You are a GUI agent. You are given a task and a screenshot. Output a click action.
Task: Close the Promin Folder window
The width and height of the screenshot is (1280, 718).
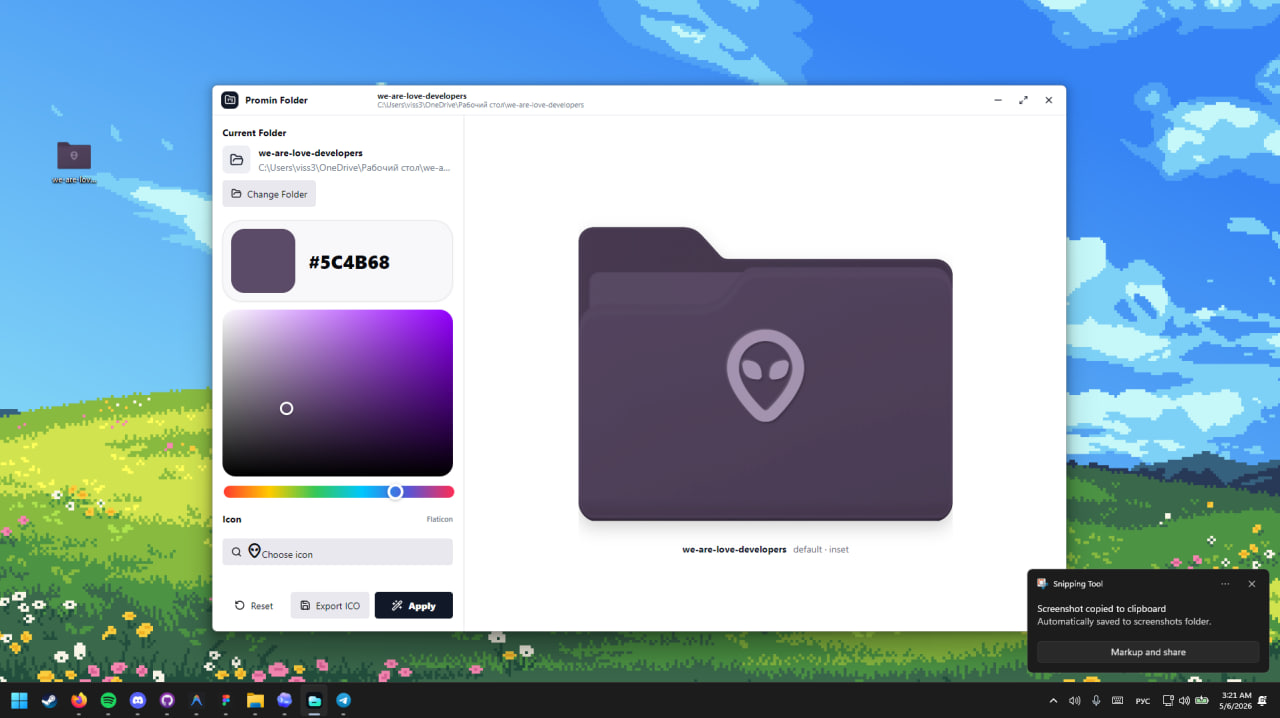(x=1049, y=100)
